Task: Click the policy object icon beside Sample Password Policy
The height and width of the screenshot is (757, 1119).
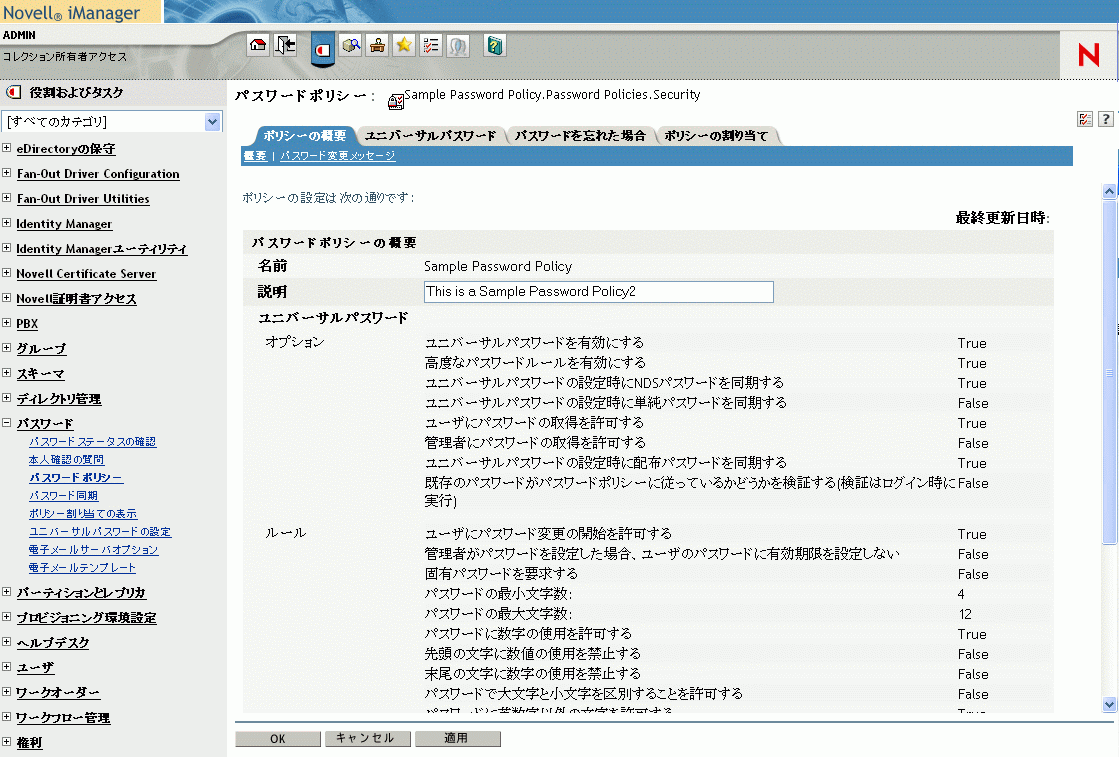Action: pyautogui.click(x=395, y=102)
